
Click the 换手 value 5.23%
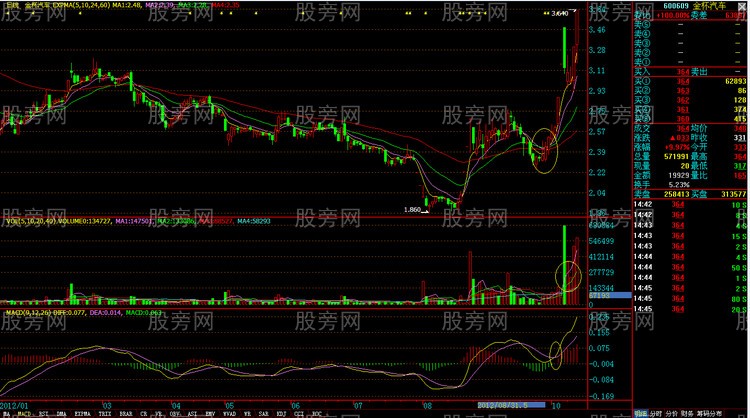[679, 185]
